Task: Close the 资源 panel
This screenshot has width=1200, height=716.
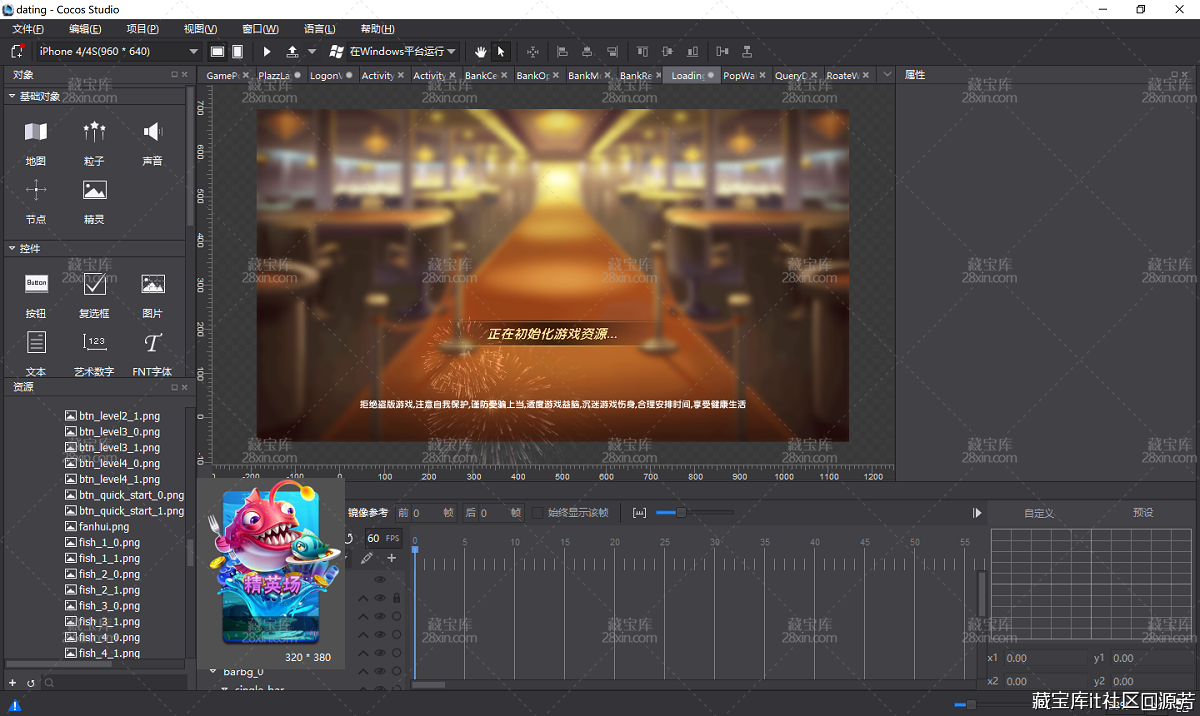Action: tap(183, 387)
